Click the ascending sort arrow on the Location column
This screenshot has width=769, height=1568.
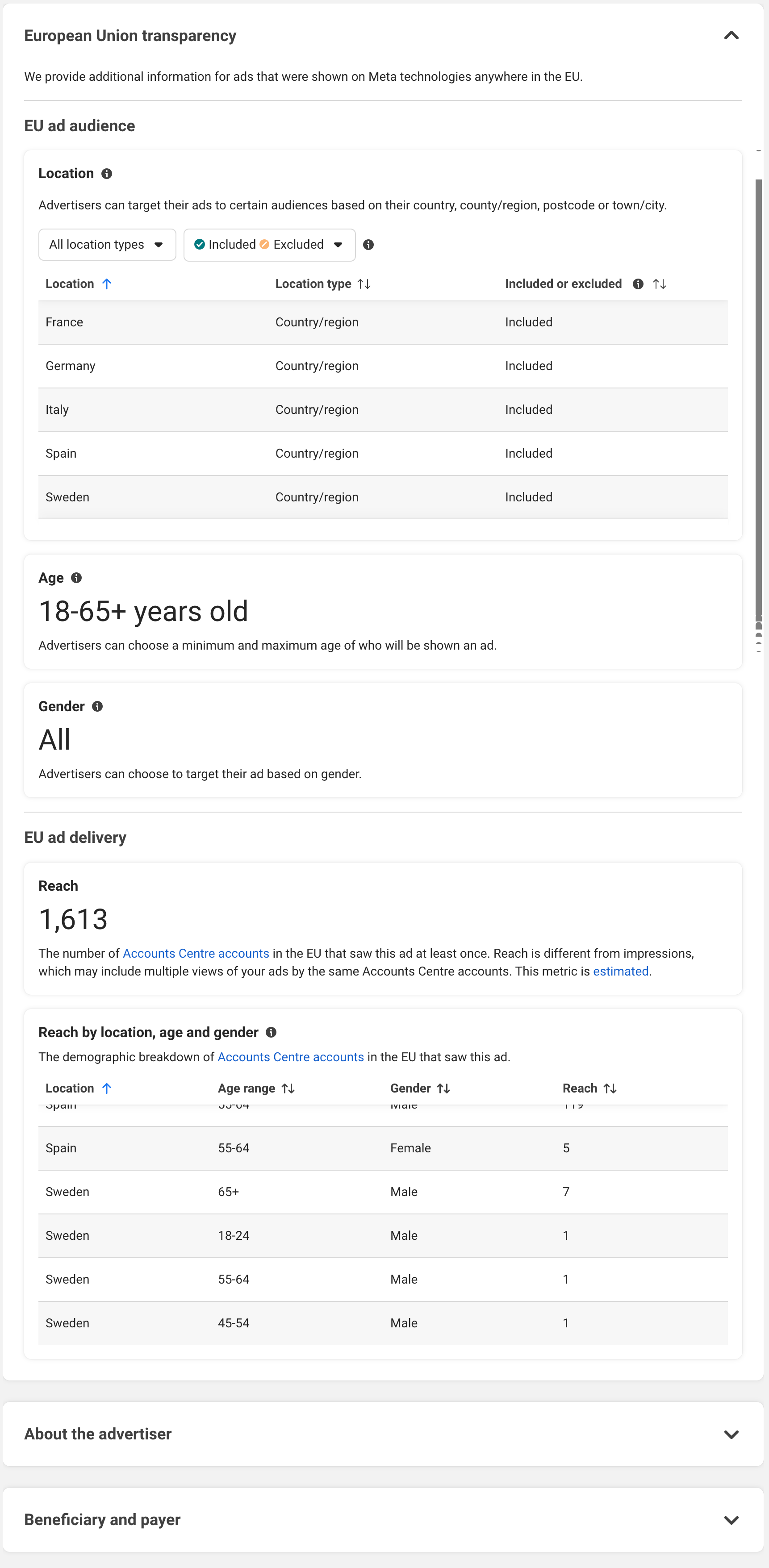point(107,284)
